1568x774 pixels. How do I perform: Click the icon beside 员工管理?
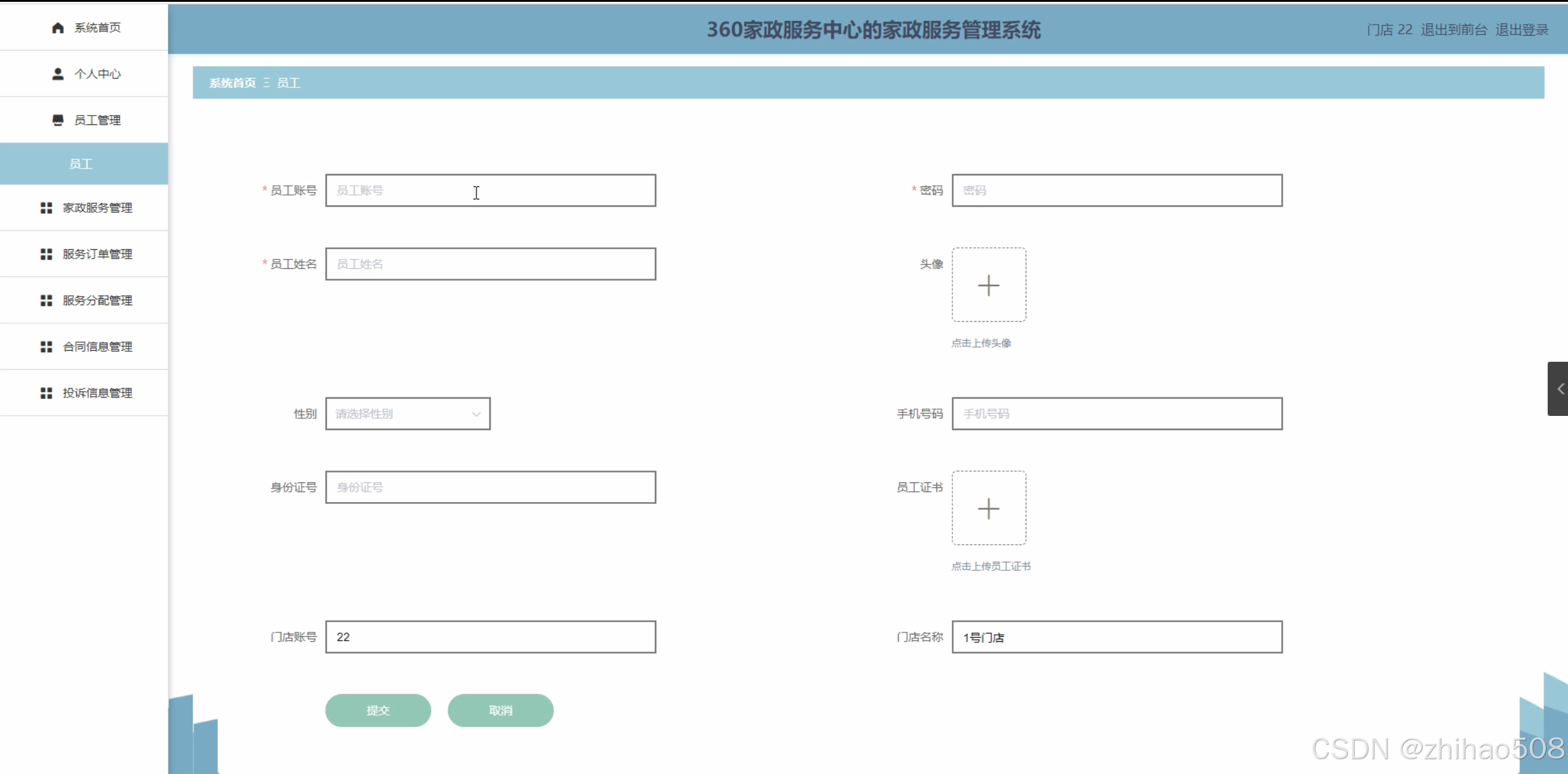coord(58,120)
